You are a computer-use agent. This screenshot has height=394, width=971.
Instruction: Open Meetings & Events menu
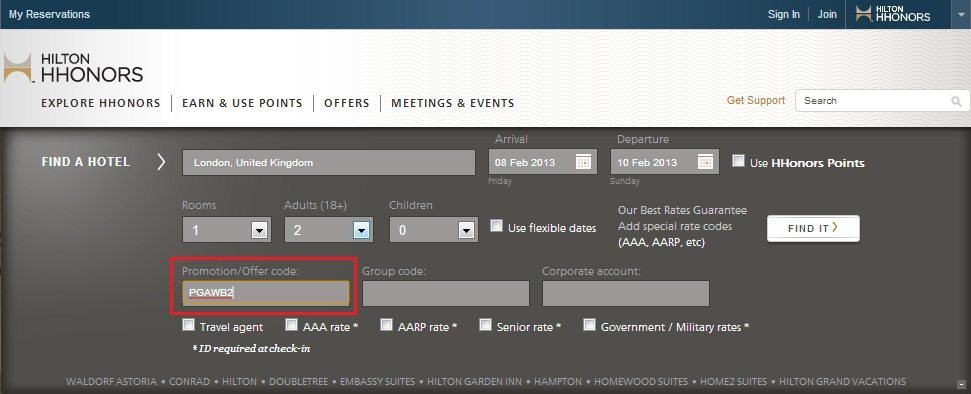[453, 103]
